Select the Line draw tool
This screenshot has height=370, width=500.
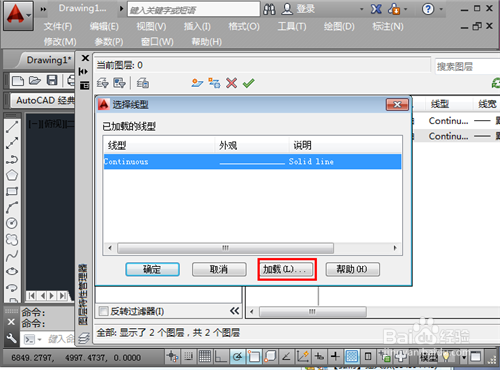point(12,127)
